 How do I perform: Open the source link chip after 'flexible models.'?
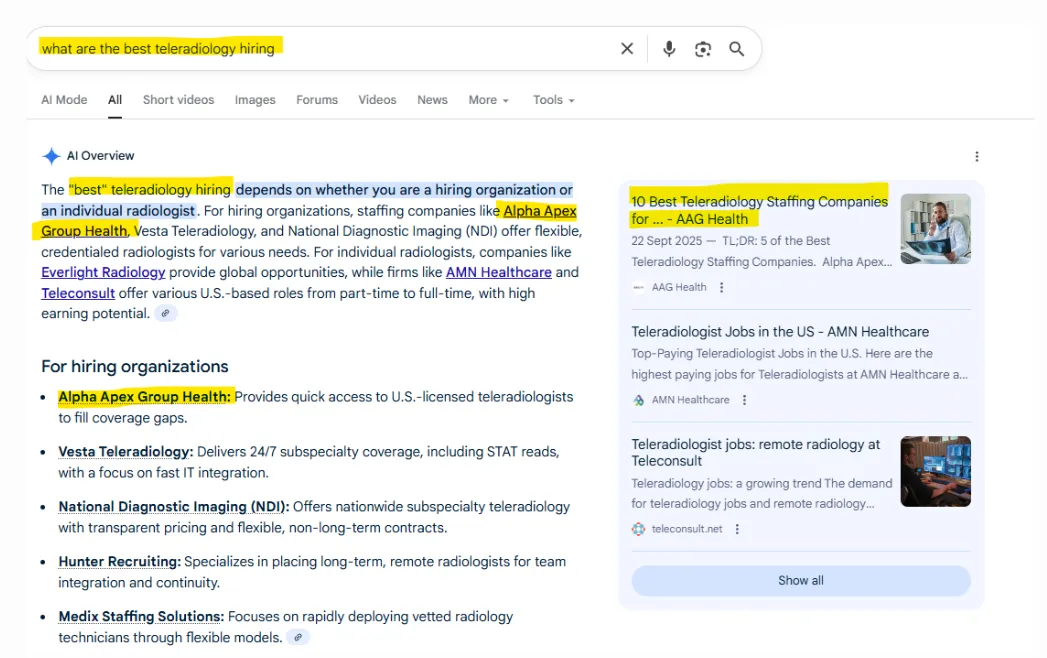298,637
